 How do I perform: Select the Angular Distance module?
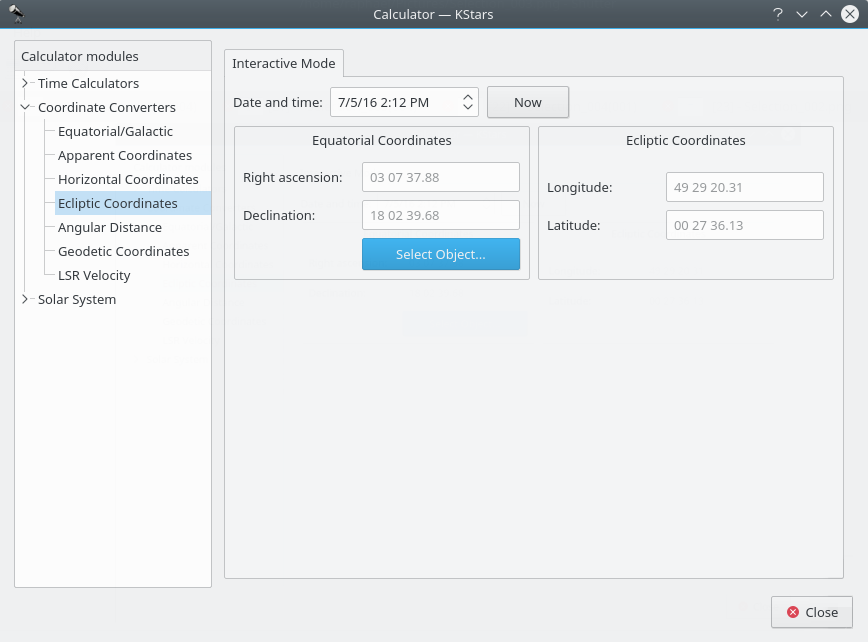(110, 227)
